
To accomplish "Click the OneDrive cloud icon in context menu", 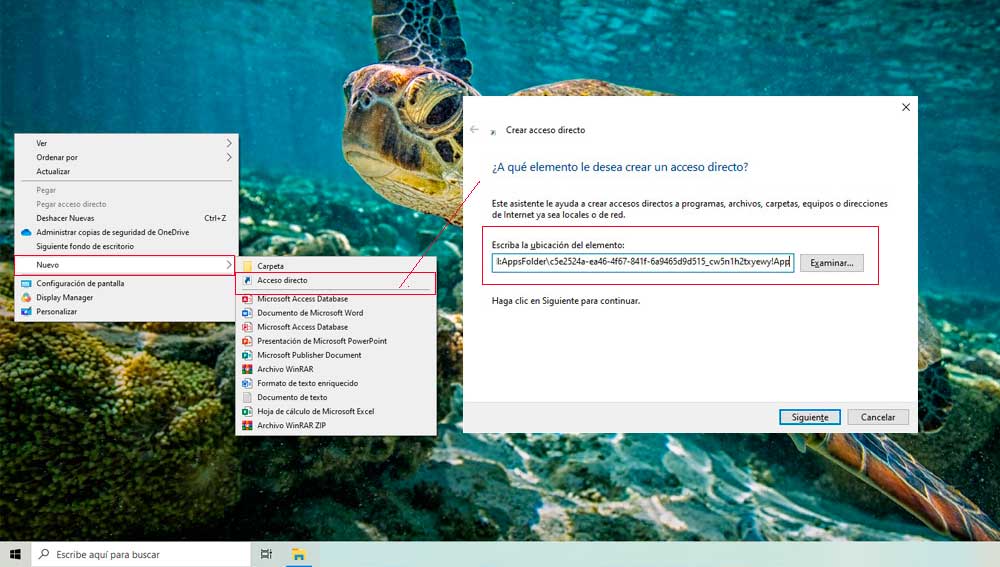I will tap(26, 232).
